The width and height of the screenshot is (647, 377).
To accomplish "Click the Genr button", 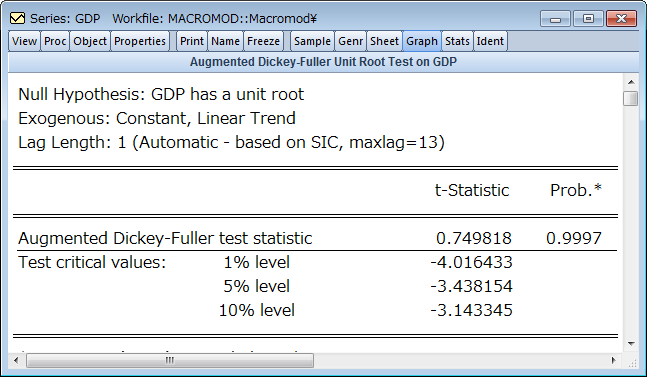I will [350, 41].
